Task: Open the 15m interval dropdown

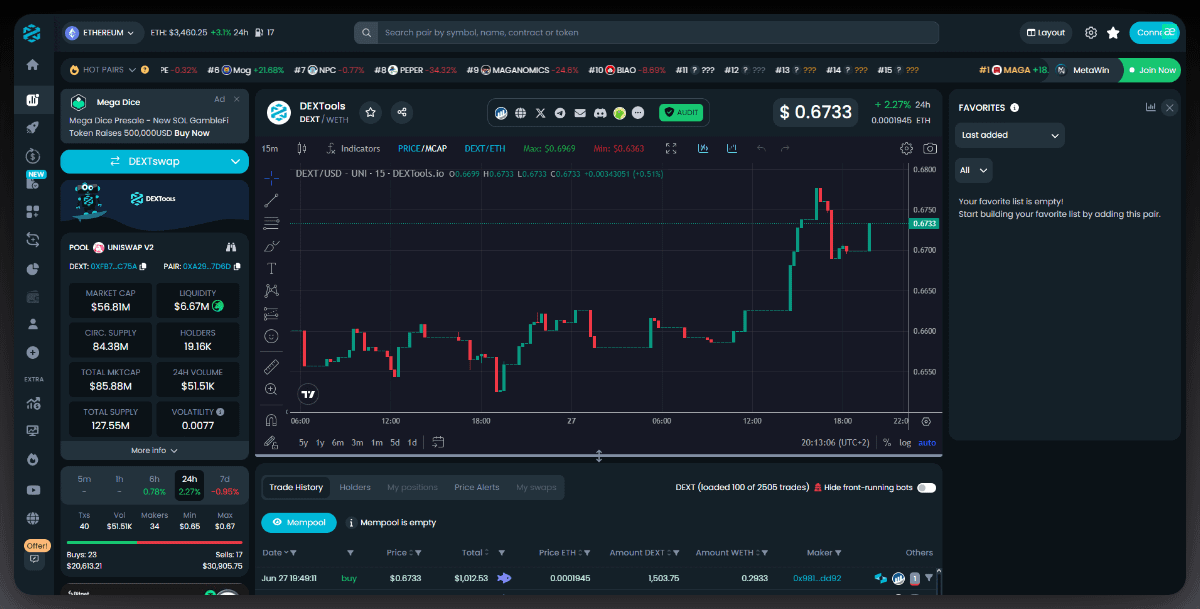Action: coord(270,148)
